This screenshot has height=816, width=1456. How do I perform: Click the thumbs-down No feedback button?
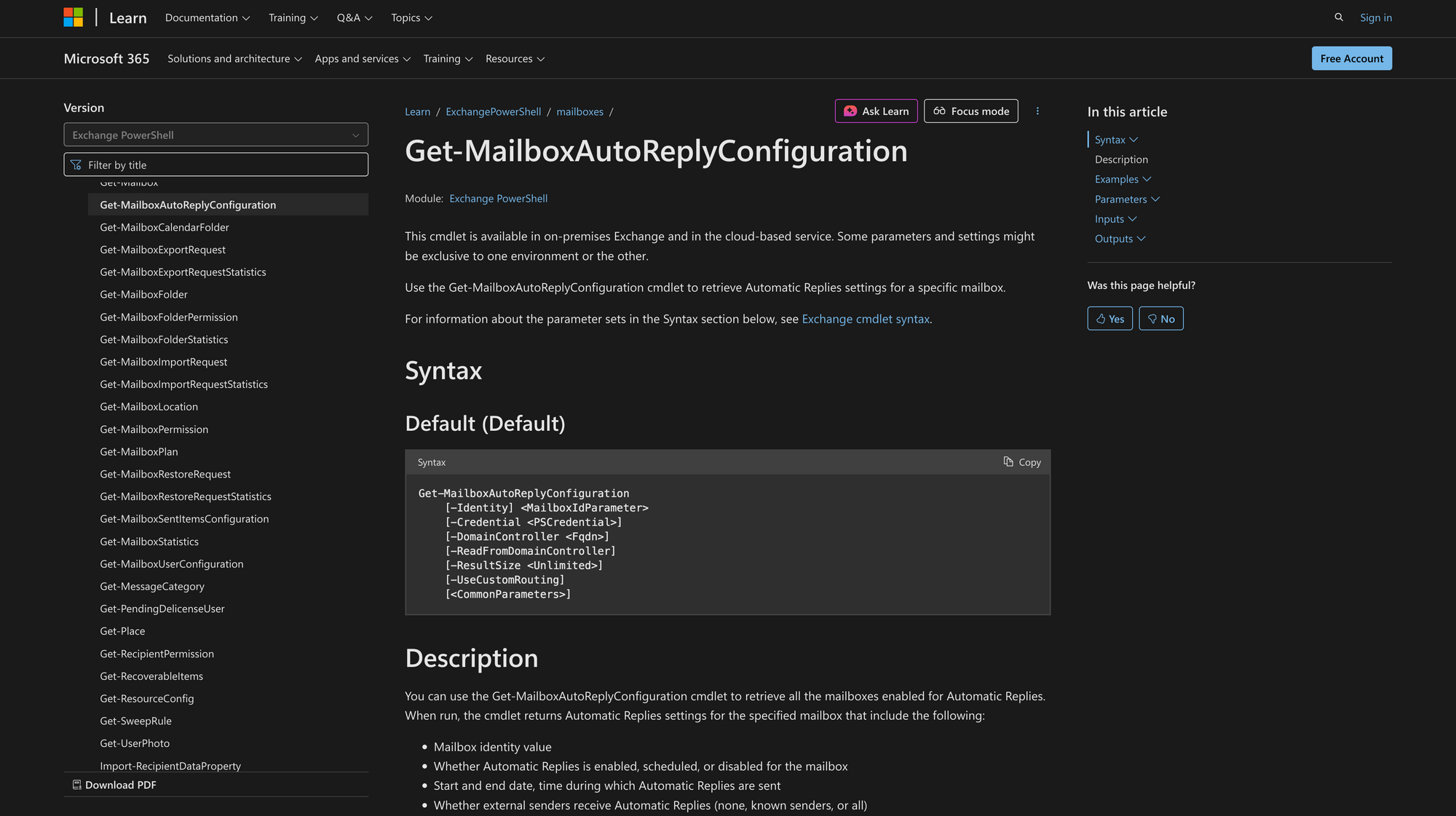tap(1160, 319)
